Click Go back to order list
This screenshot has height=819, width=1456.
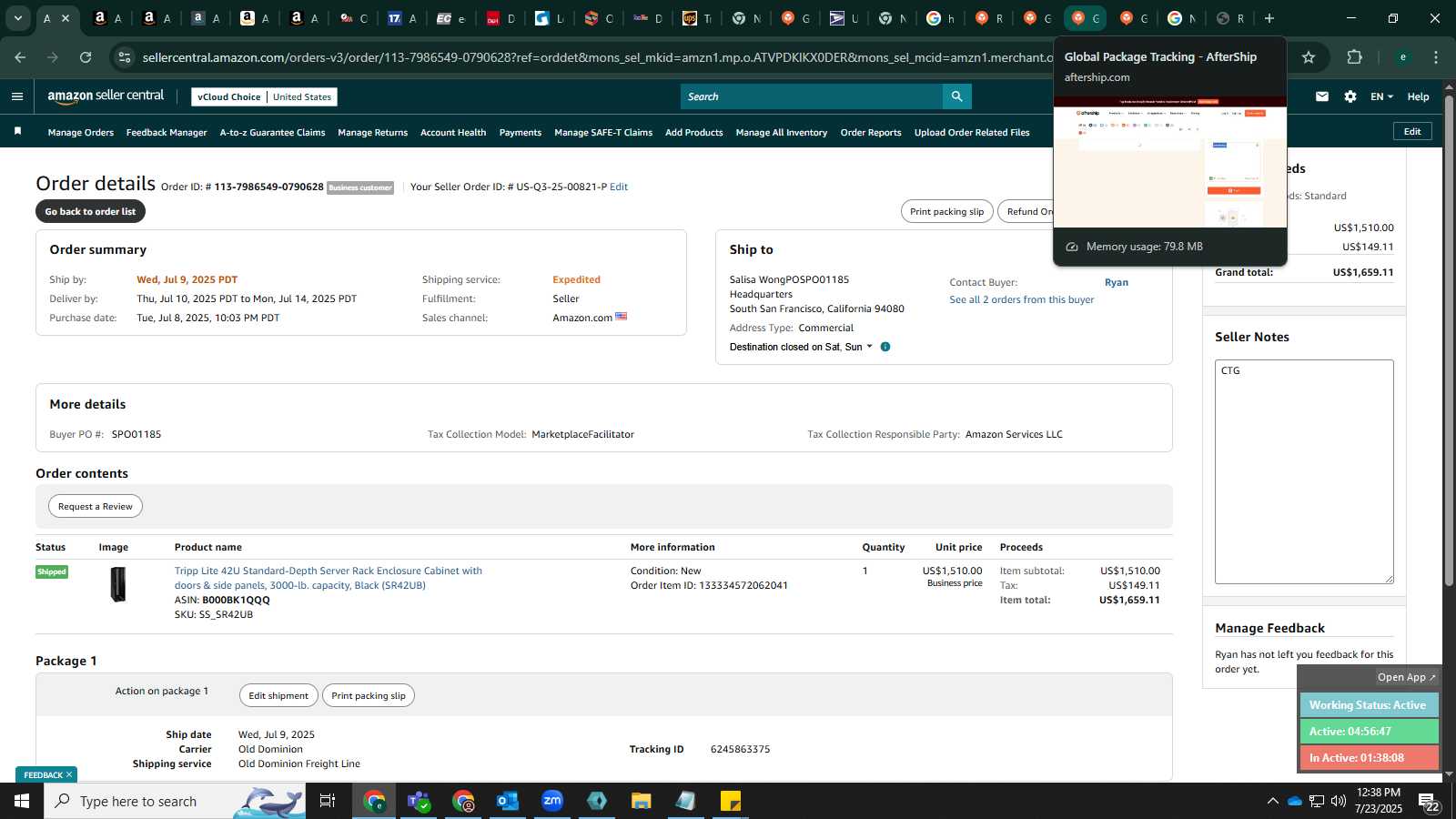pos(90,211)
